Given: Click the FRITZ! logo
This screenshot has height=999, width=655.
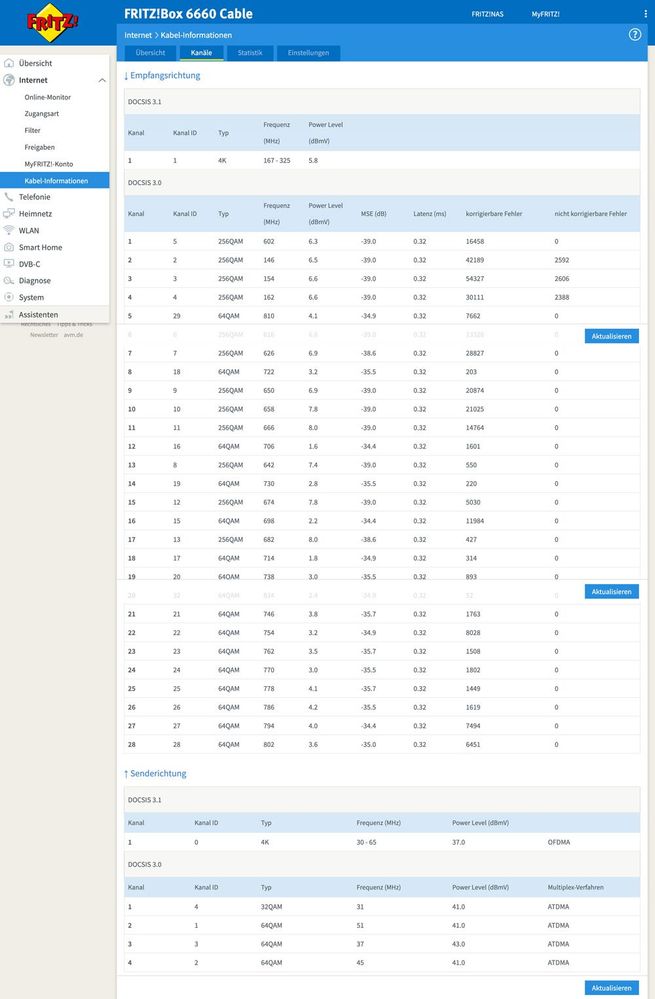Looking at the screenshot, I should 53,22.
